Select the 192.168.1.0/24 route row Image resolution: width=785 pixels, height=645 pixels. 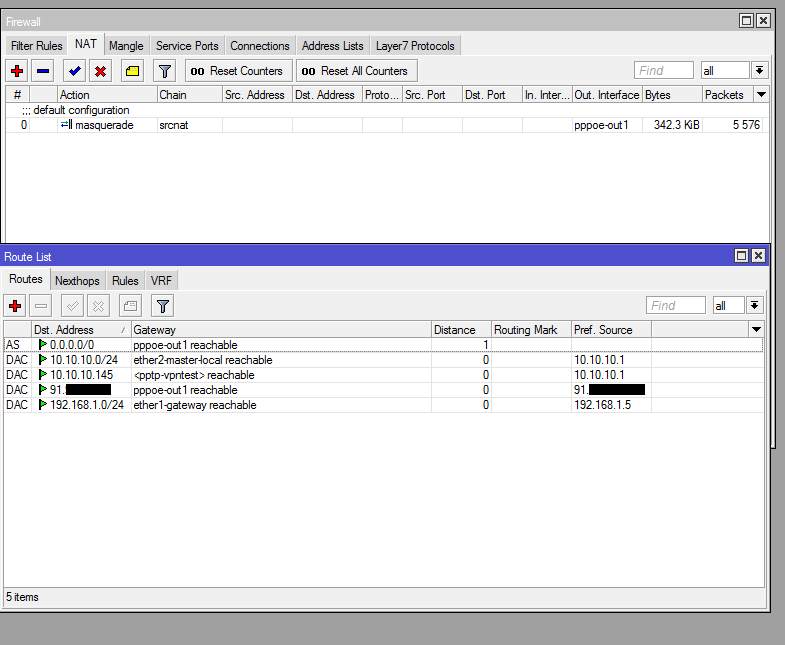pyautogui.click(x=383, y=405)
